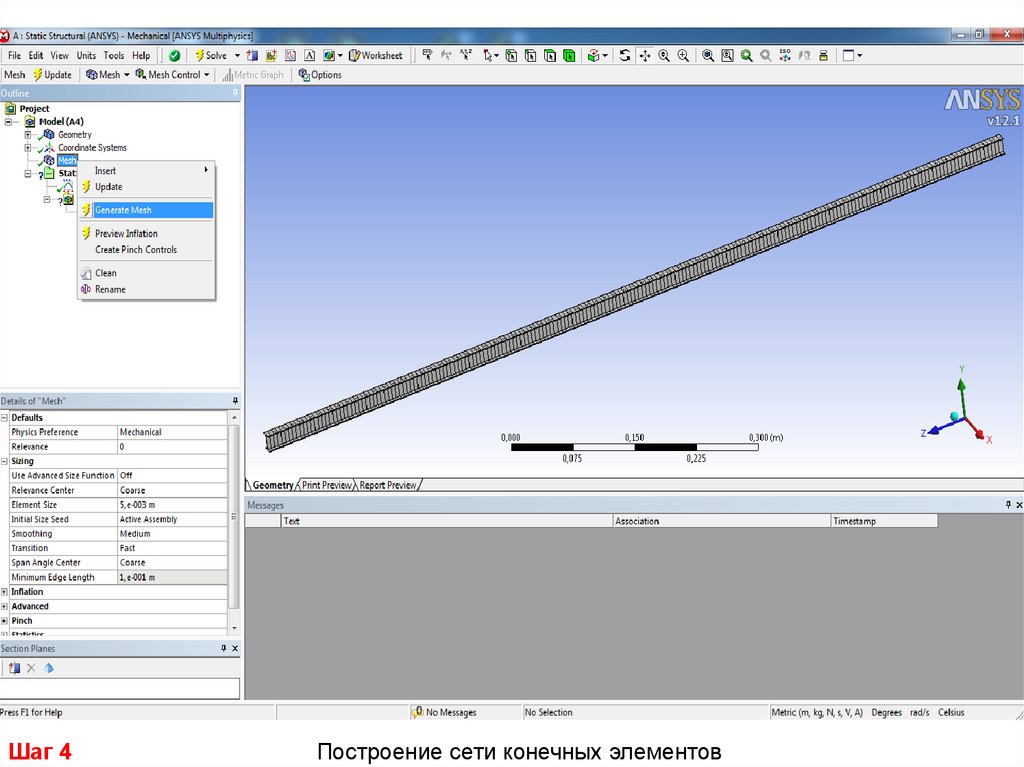Open the Worksheet view

coord(376,56)
